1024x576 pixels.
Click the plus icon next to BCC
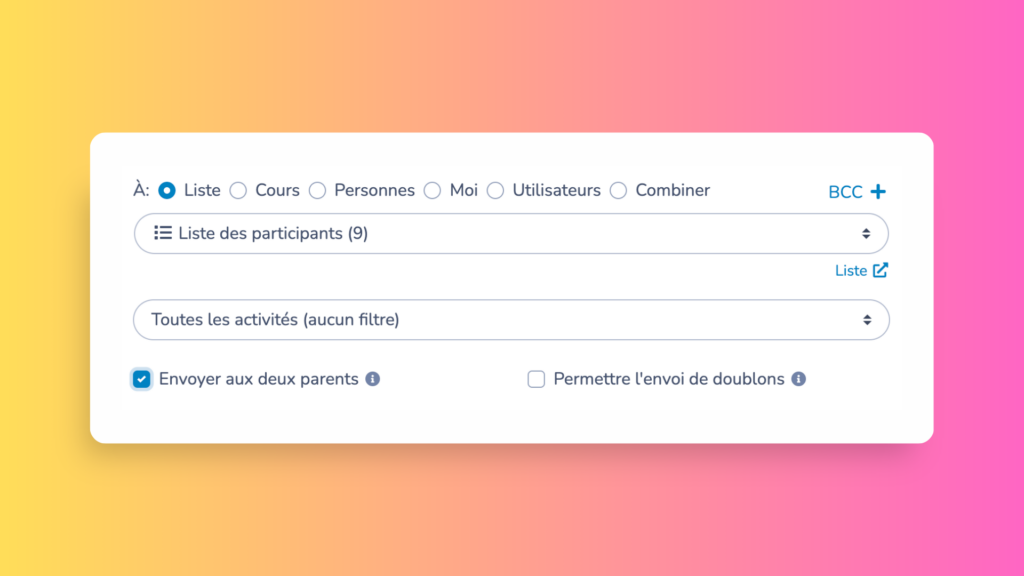[880, 191]
